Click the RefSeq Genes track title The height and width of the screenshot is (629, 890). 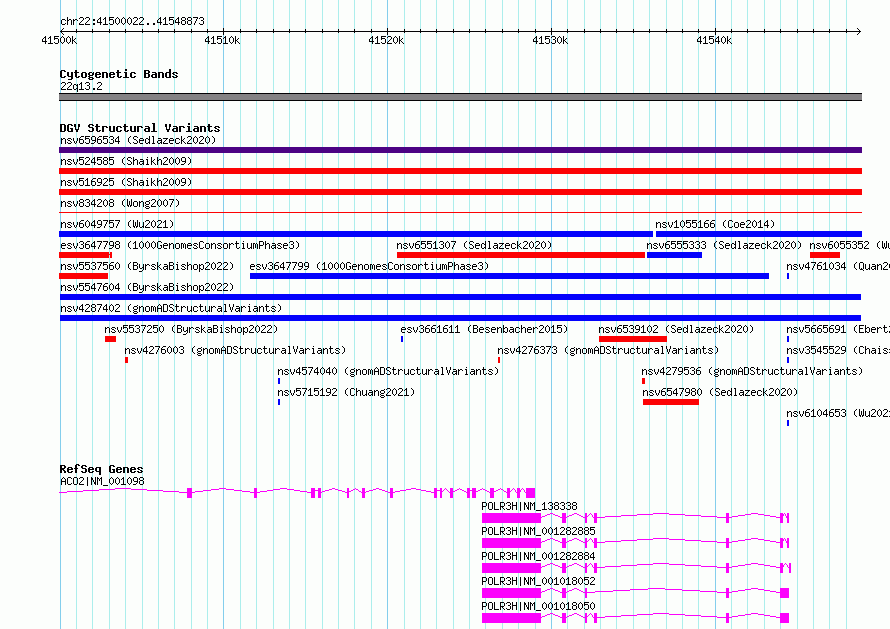click(x=101, y=469)
